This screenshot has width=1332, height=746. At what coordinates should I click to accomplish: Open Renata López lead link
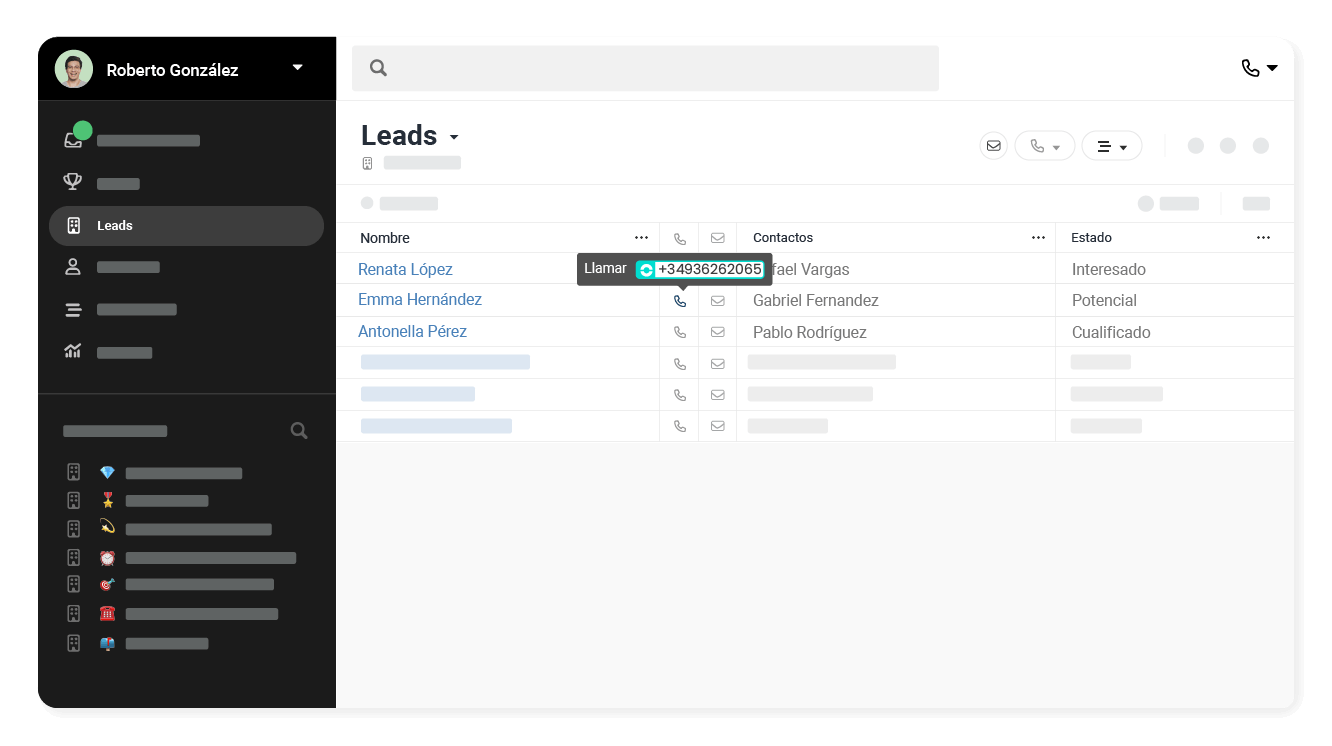point(405,269)
